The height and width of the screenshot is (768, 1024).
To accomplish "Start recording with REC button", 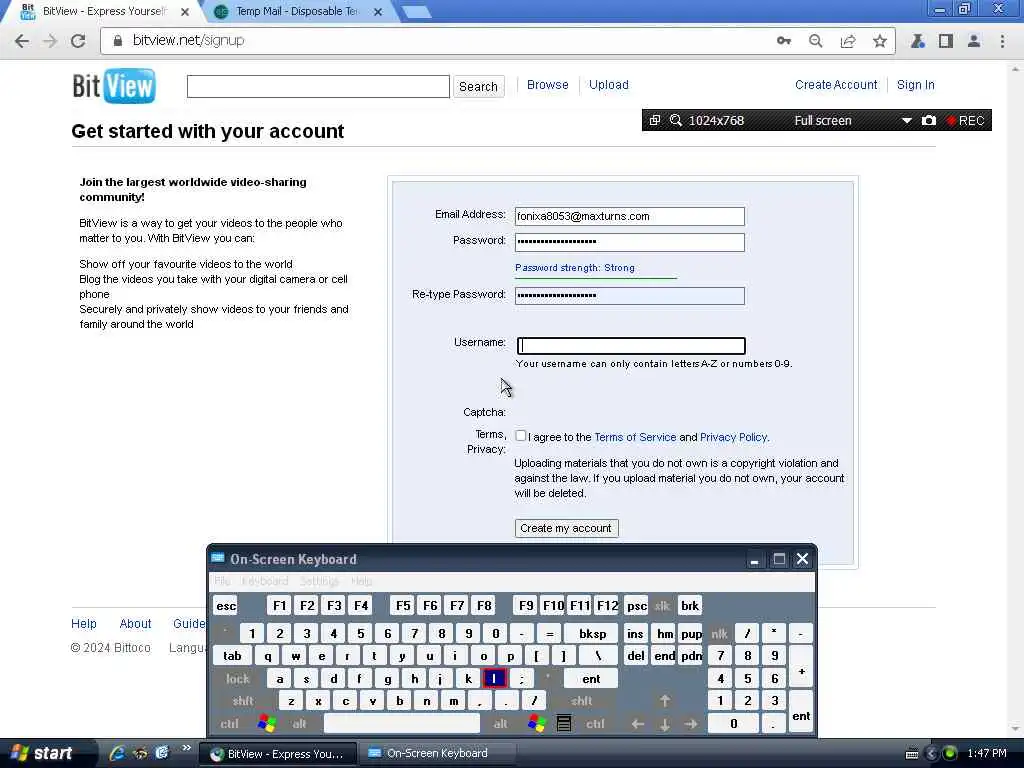I will pos(965,120).
